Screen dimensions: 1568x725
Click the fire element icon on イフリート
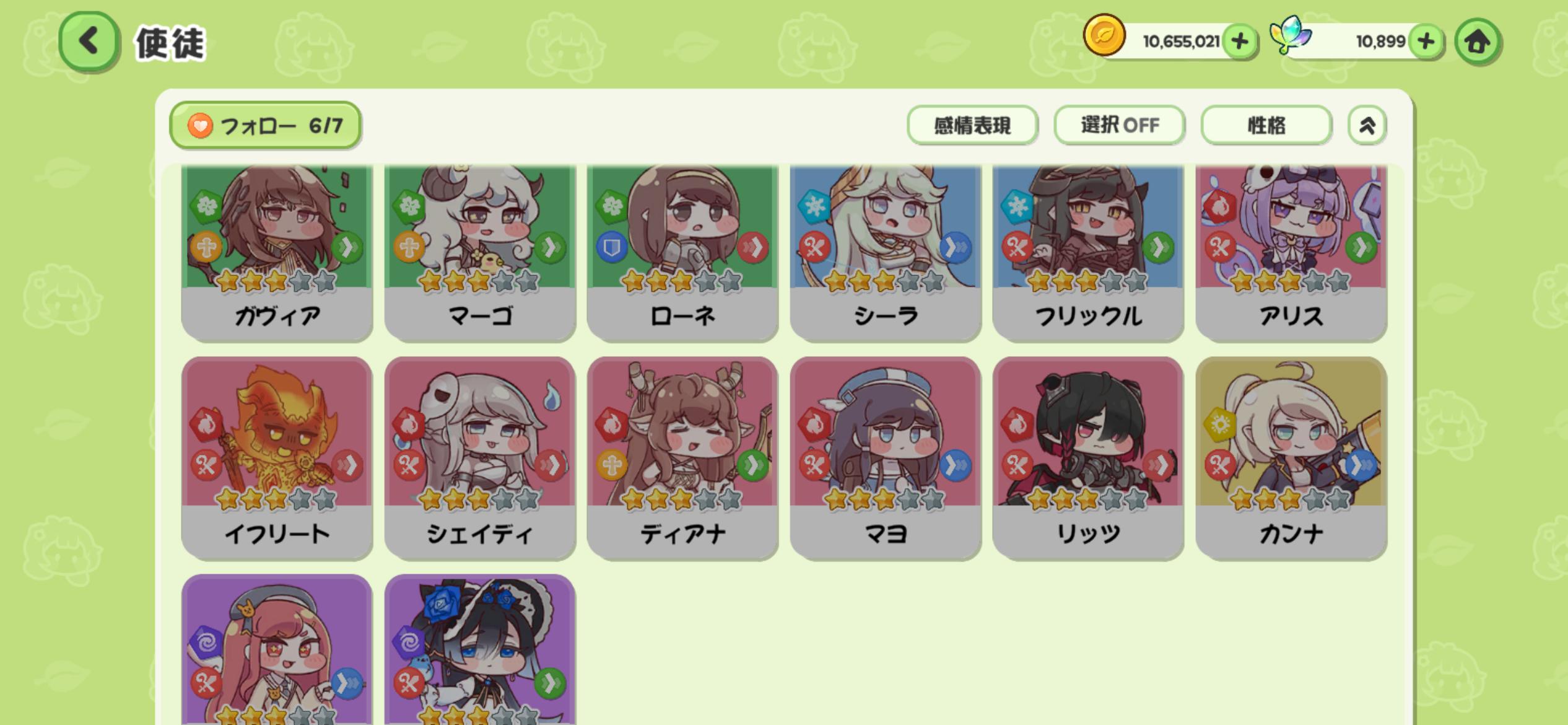click(207, 424)
